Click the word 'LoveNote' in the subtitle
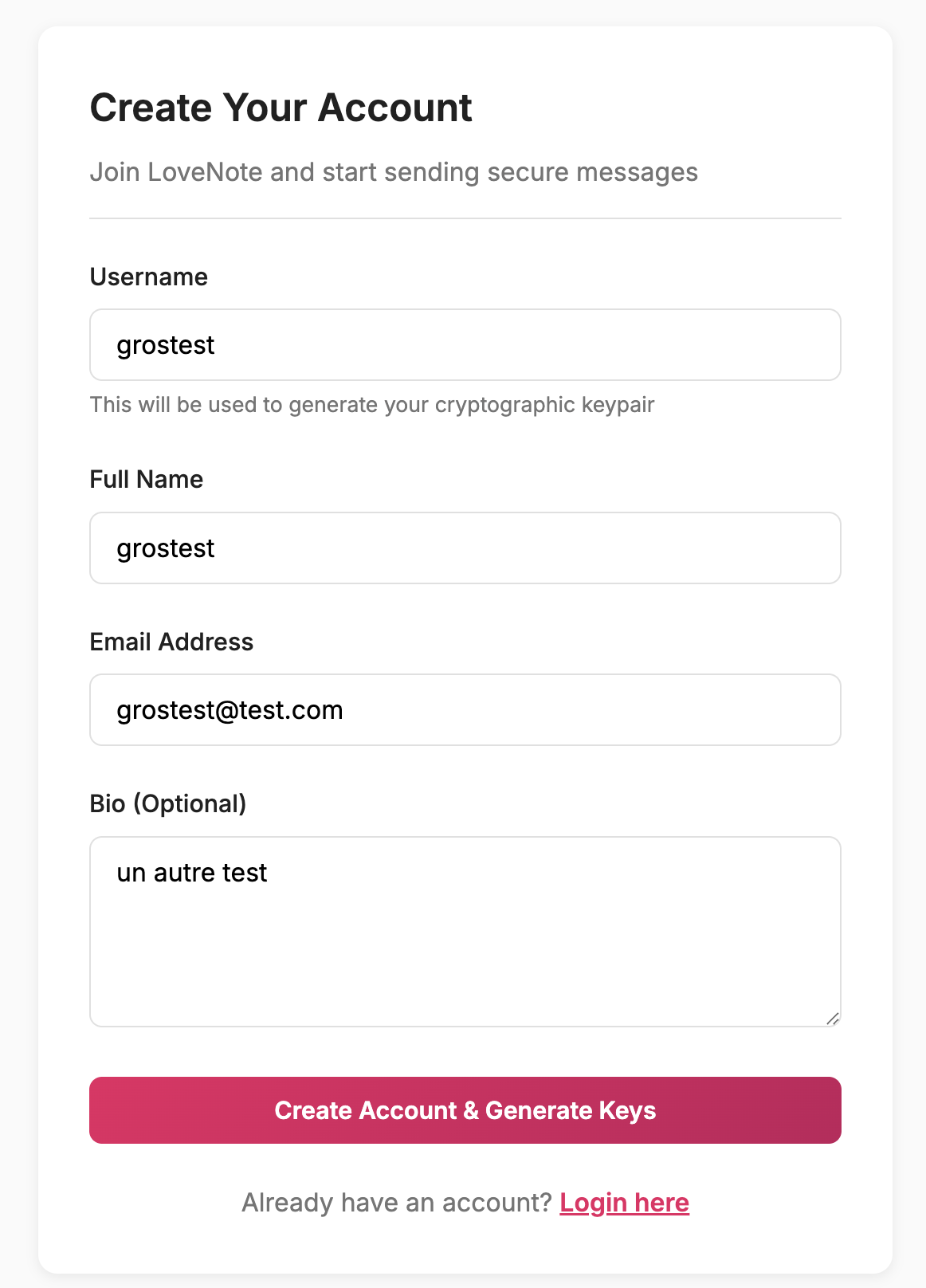This screenshot has height=1288, width=926. coord(205,172)
